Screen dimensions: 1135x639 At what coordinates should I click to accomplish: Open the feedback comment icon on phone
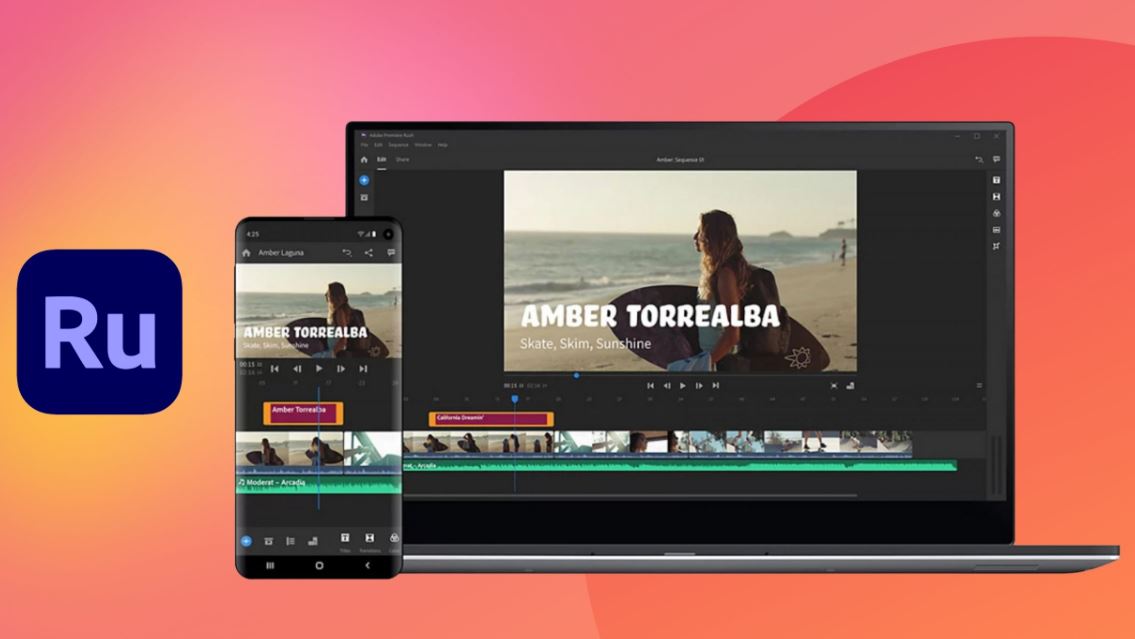click(x=391, y=253)
